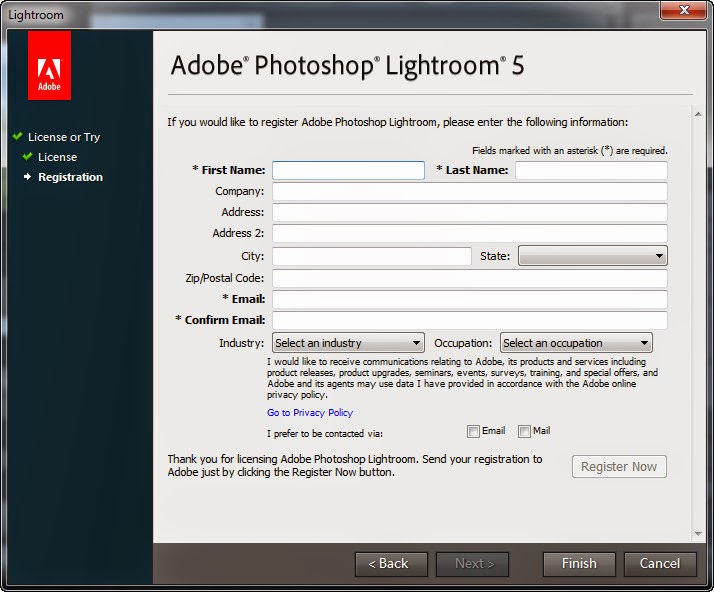The image size is (714, 592).
Task: Click into the Confirm Email field
Action: (x=470, y=320)
